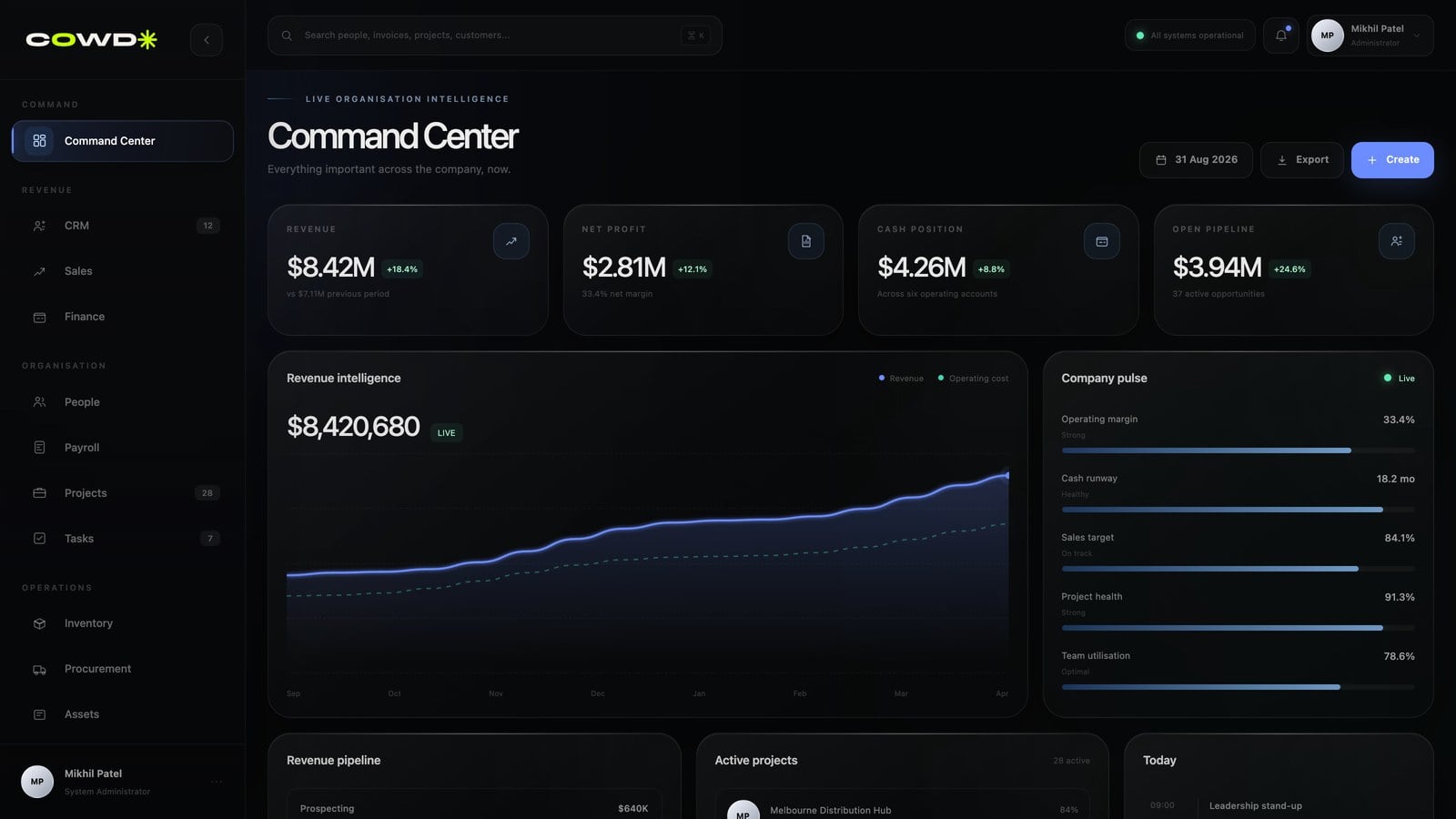This screenshot has height=819, width=1456.
Task: Click the Cash runway progress bar
Action: (1238, 510)
